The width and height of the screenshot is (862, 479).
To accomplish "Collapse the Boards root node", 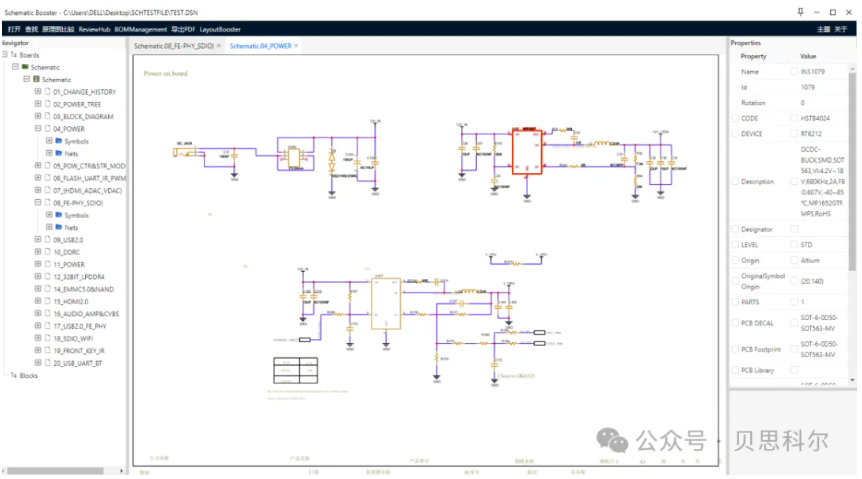I will pos(4,54).
